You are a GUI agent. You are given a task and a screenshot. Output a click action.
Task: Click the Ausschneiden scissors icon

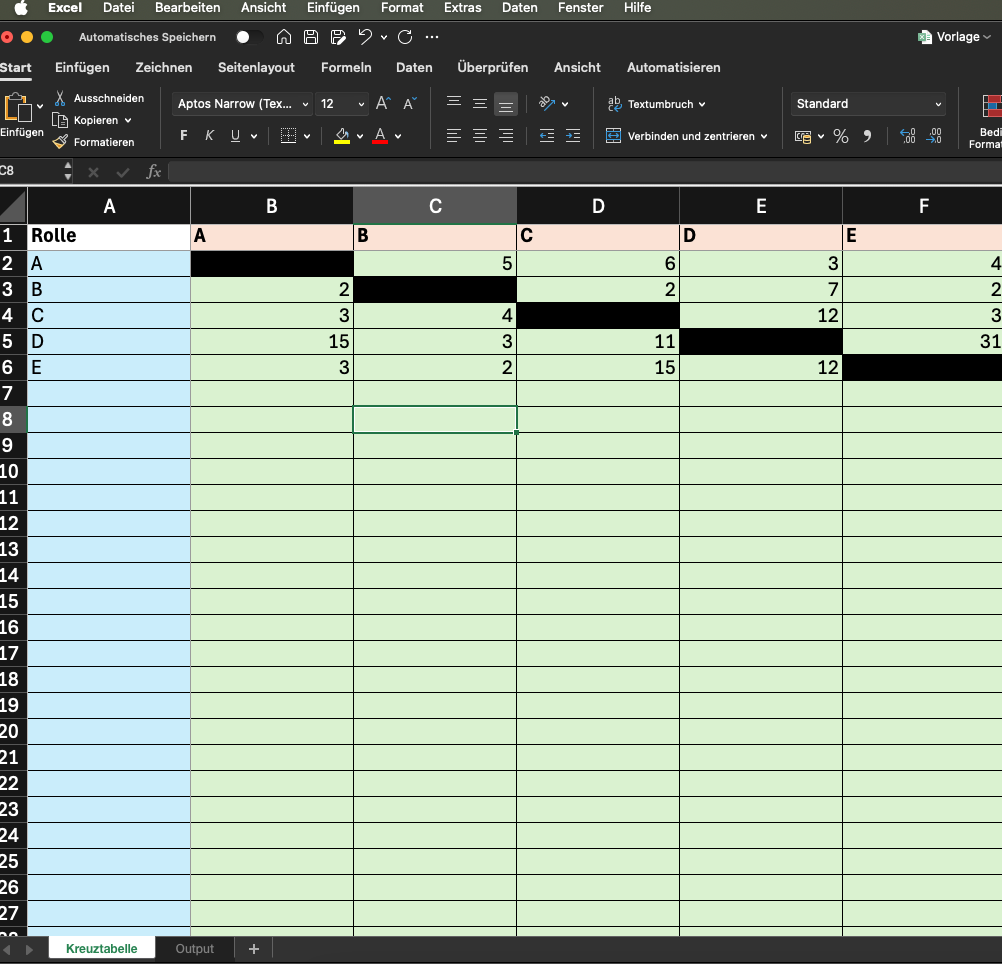coord(59,98)
